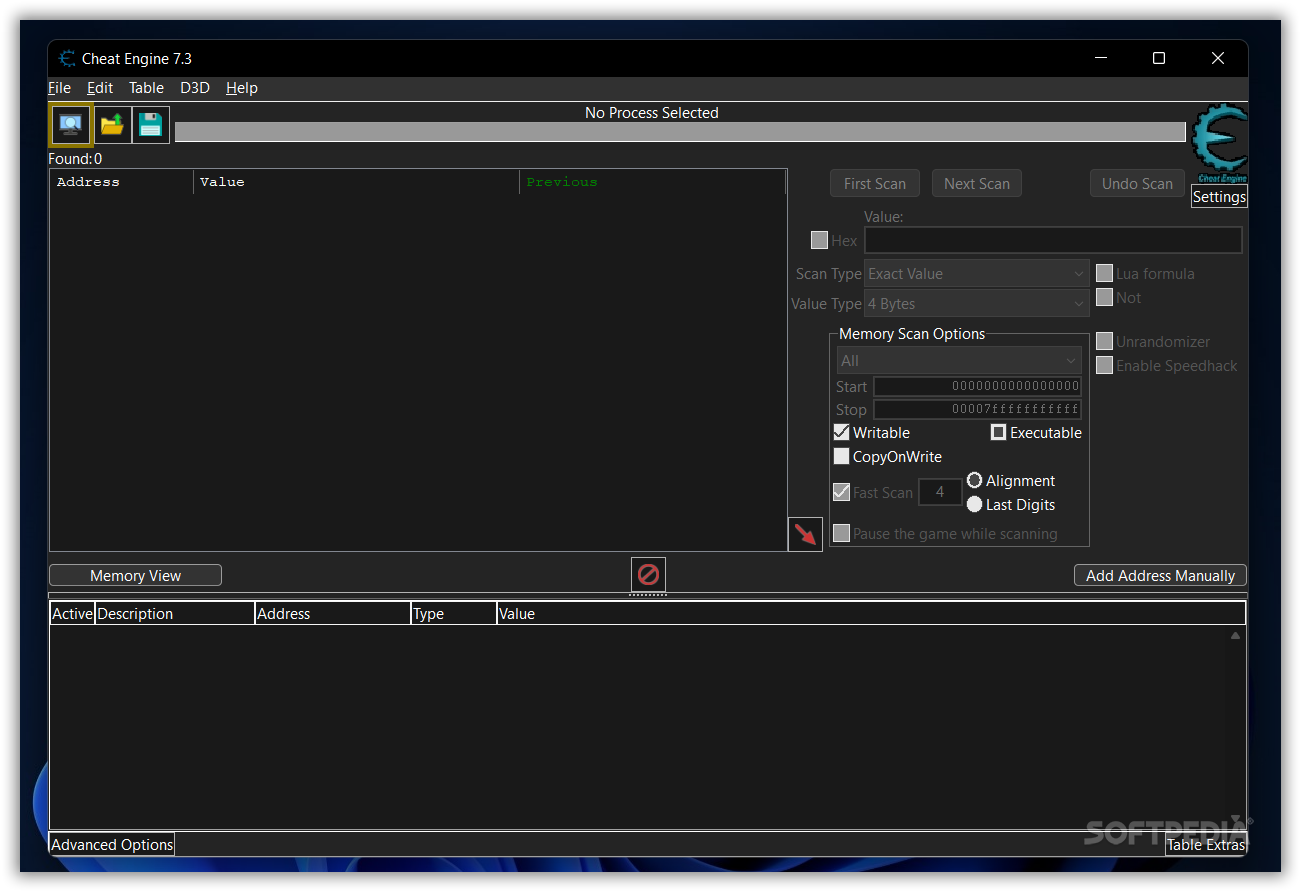The image size is (1301, 892).
Task: Open the Edit menu
Action: click(x=100, y=88)
